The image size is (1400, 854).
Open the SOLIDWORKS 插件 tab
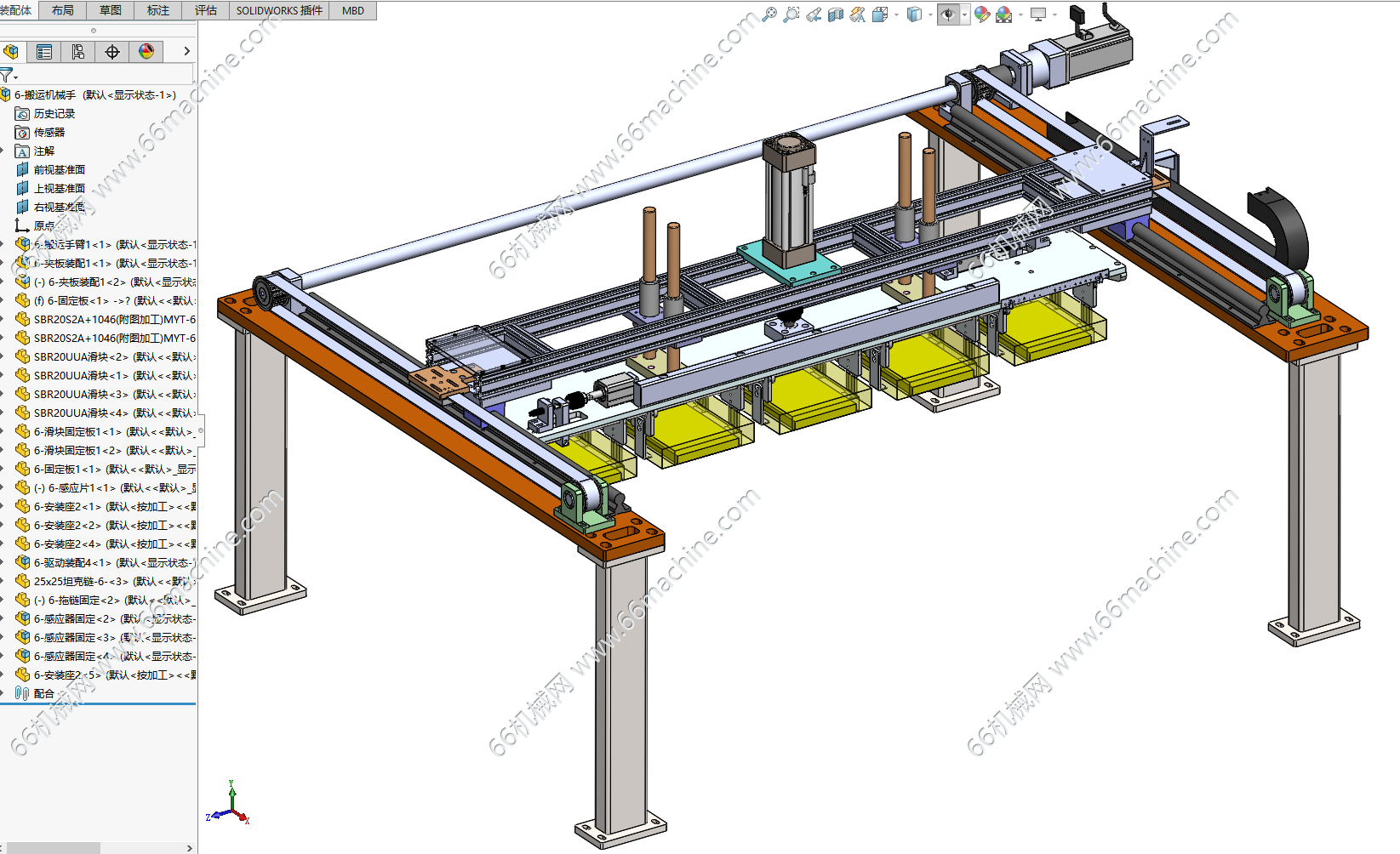279,10
